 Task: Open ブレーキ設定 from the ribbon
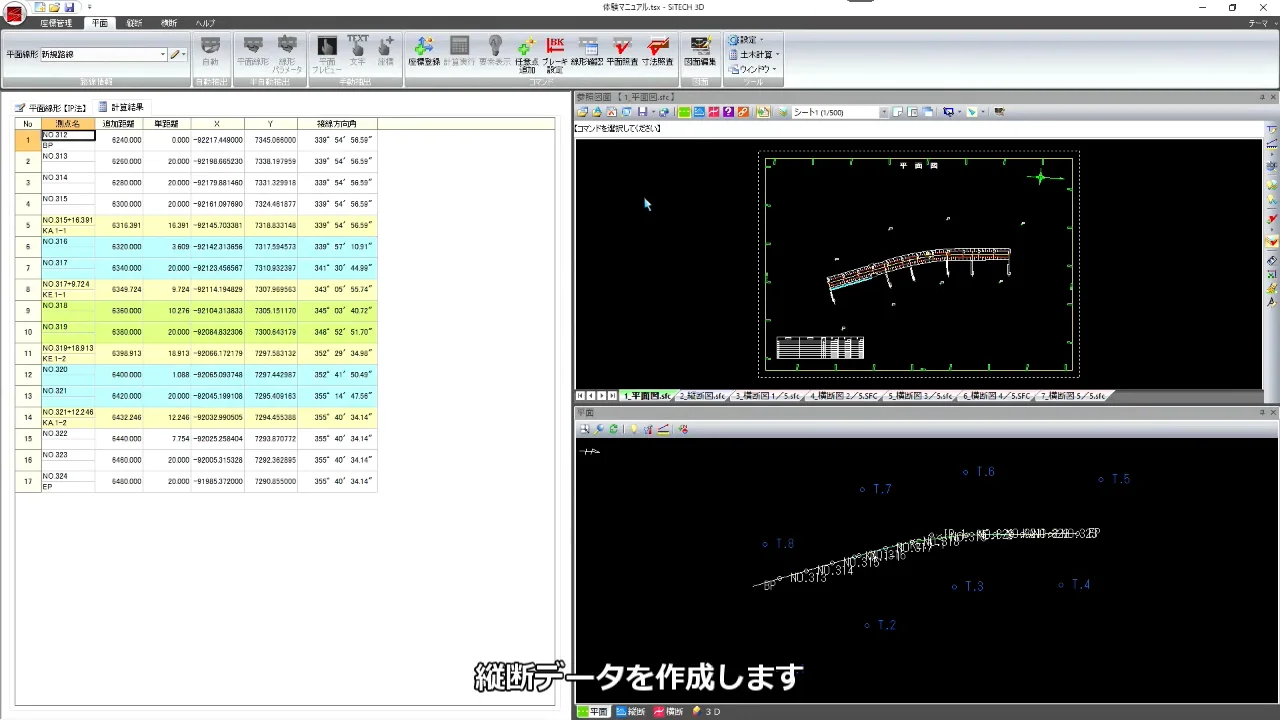click(555, 55)
